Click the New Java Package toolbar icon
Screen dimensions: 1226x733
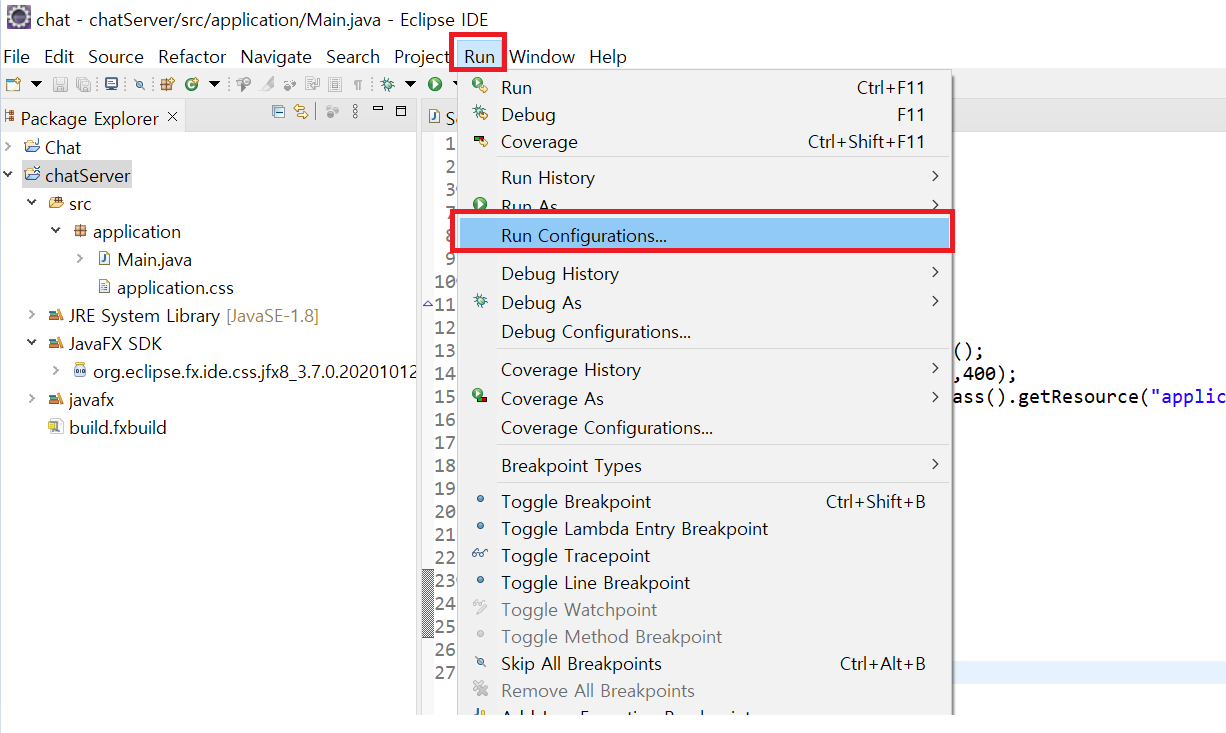[x=167, y=84]
